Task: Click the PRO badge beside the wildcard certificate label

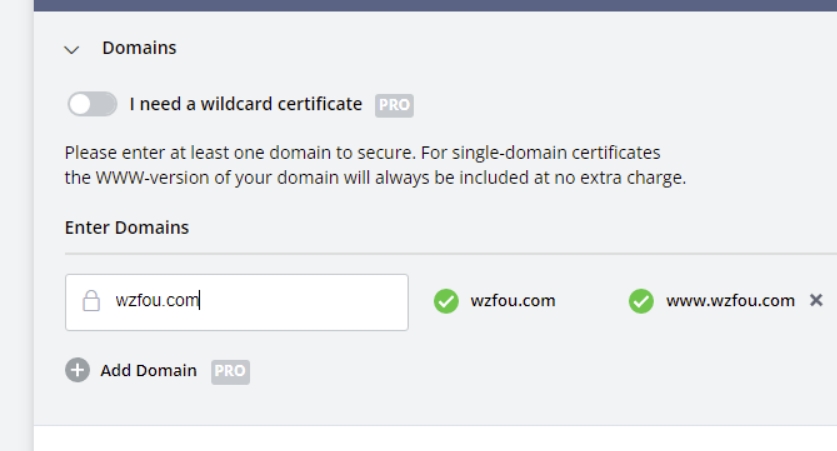Action: [x=394, y=105]
